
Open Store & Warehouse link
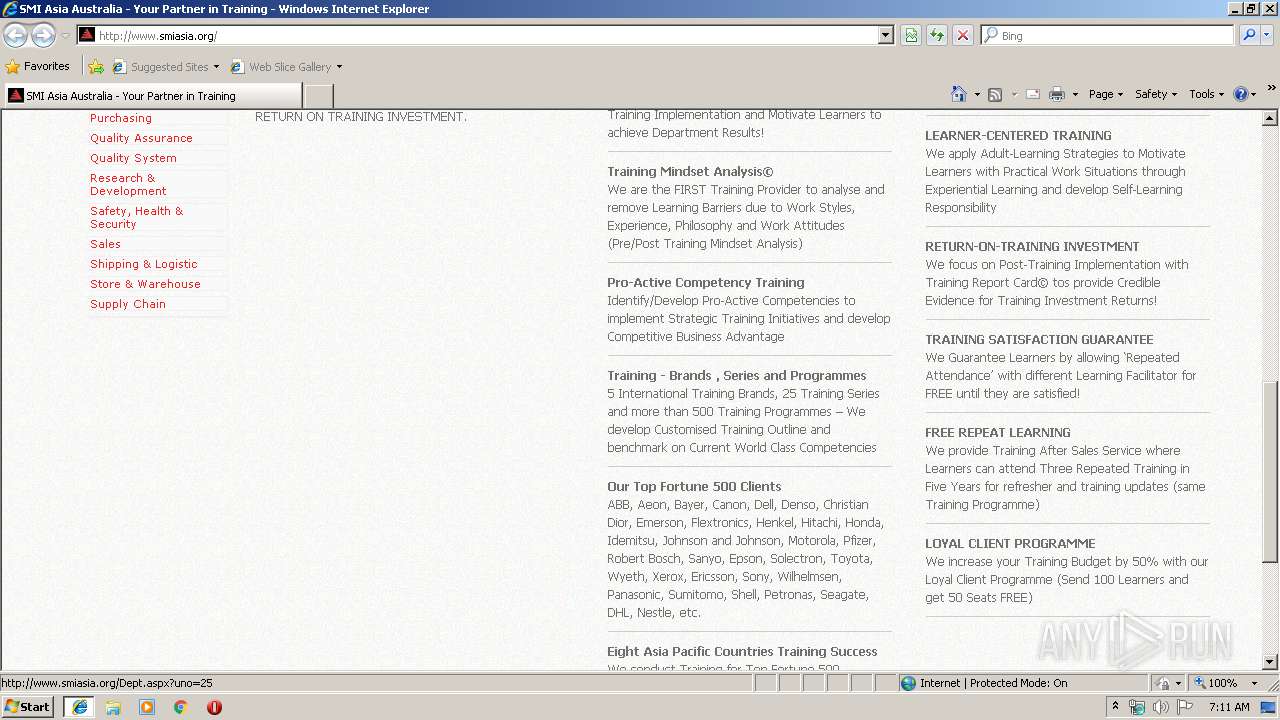(x=145, y=284)
